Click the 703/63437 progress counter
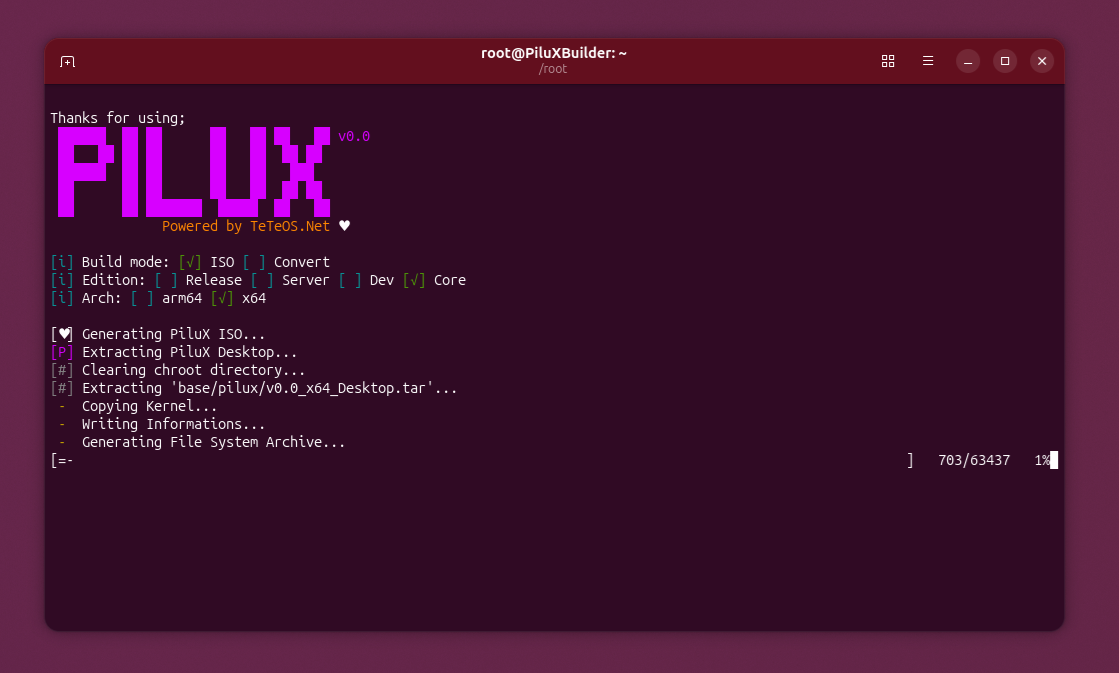This screenshot has height=673, width=1119. click(974, 461)
